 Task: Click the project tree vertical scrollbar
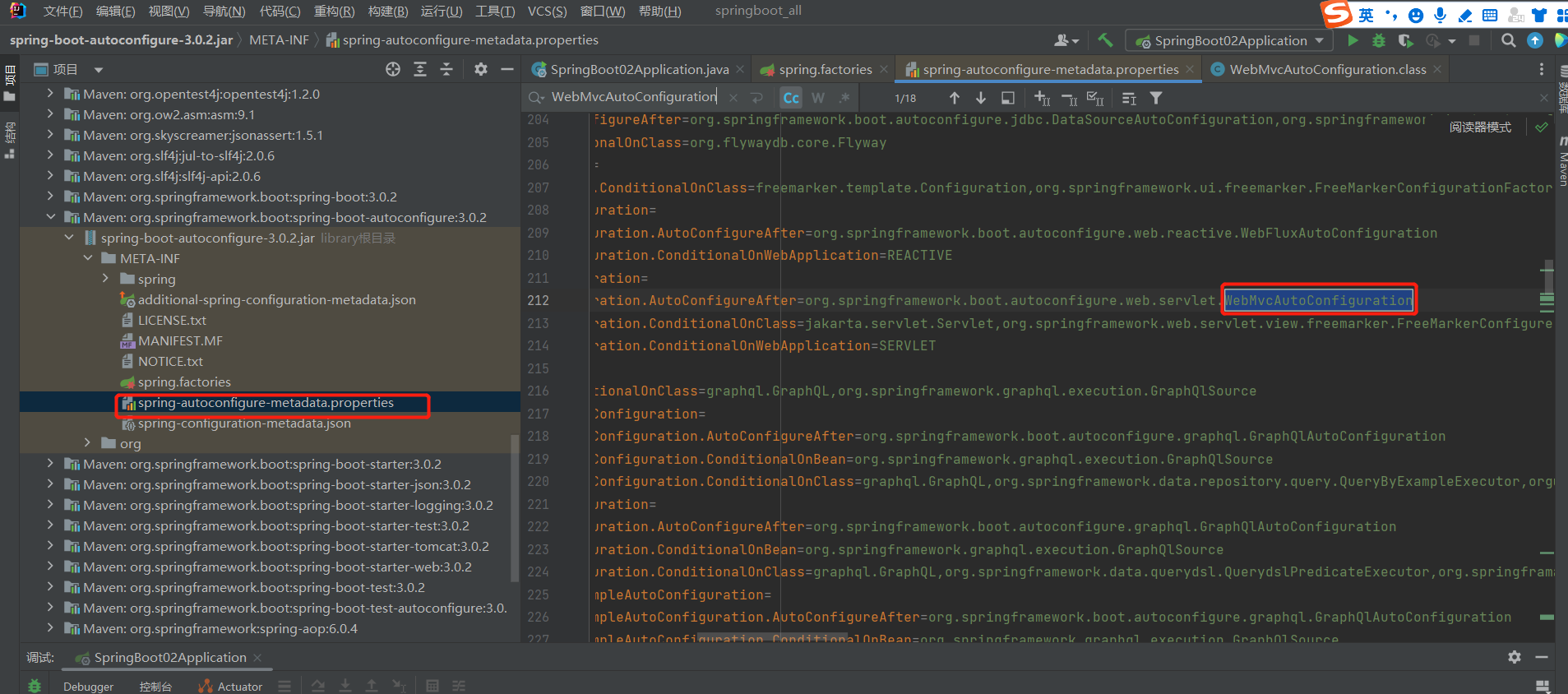(516, 507)
